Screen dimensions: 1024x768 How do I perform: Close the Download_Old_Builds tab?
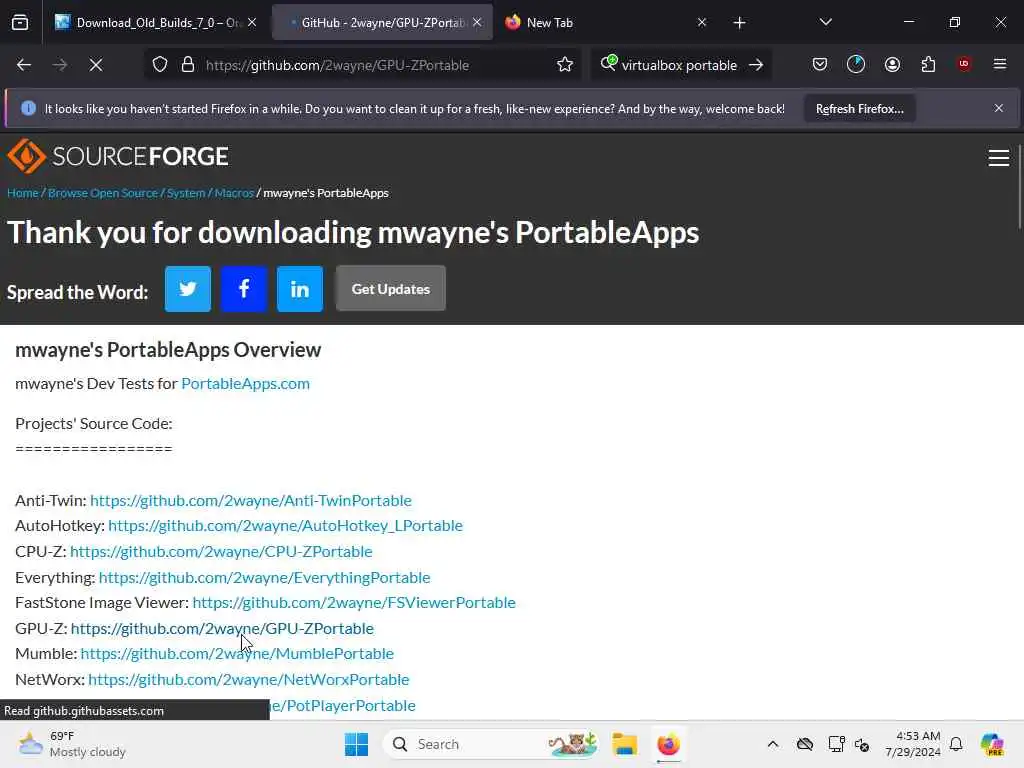pyautogui.click(x=252, y=23)
